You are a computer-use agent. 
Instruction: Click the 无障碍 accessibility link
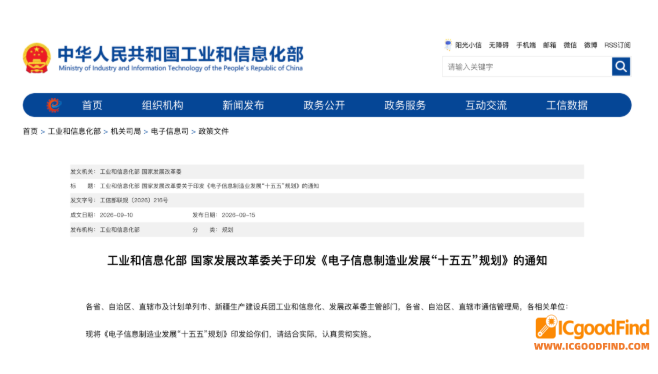coord(499,45)
